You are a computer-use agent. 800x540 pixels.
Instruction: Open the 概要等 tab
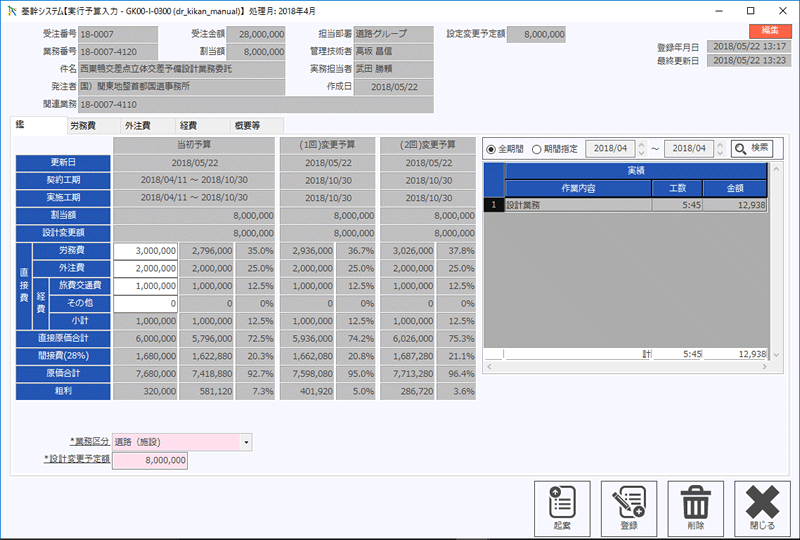point(246,126)
